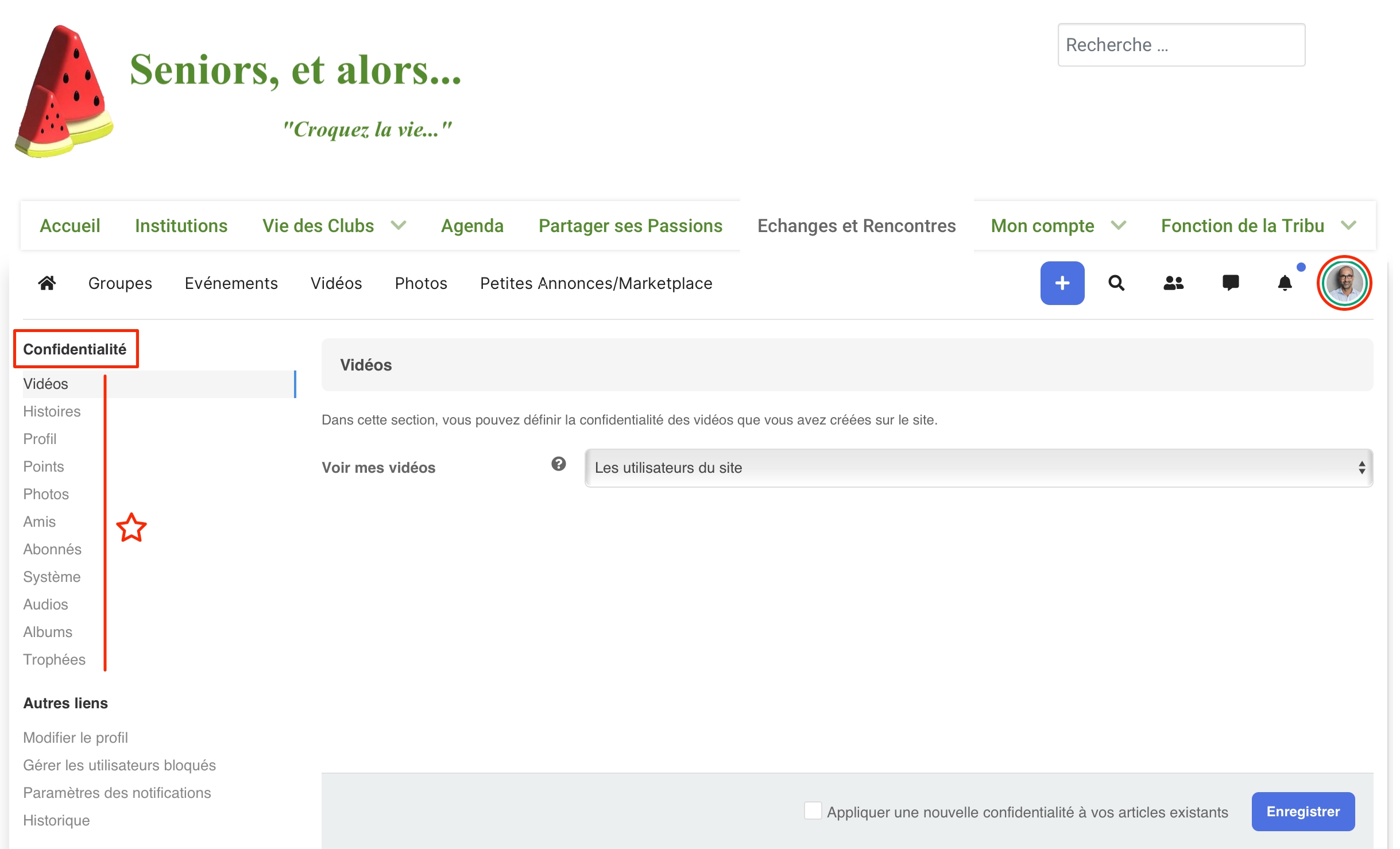Open Partager ses Passions menu

point(631,226)
